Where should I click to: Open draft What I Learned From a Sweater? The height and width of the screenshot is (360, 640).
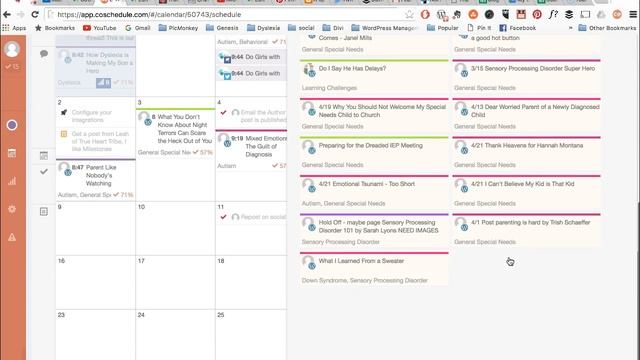374,269
